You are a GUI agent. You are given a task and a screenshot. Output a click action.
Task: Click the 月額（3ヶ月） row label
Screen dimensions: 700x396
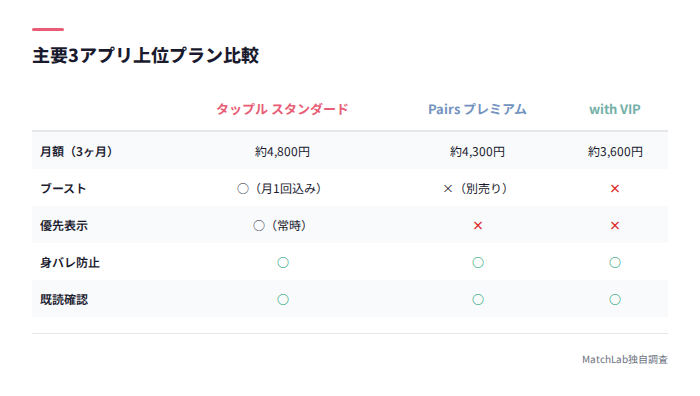click(x=76, y=152)
